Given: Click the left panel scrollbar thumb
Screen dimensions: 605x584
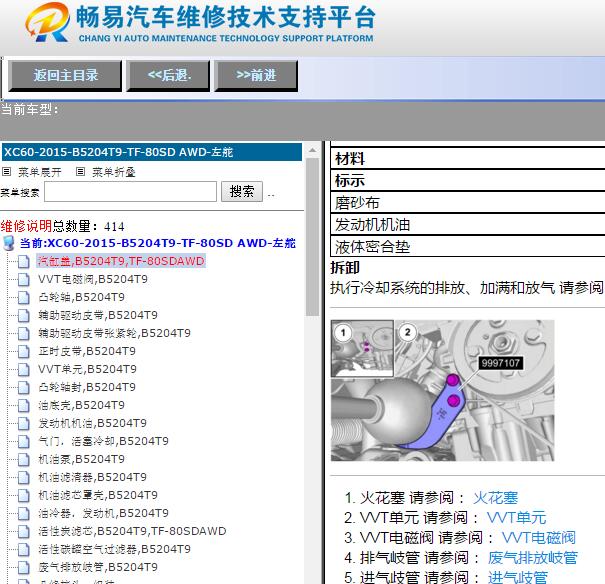Looking at the screenshot, I should coord(313,237).
